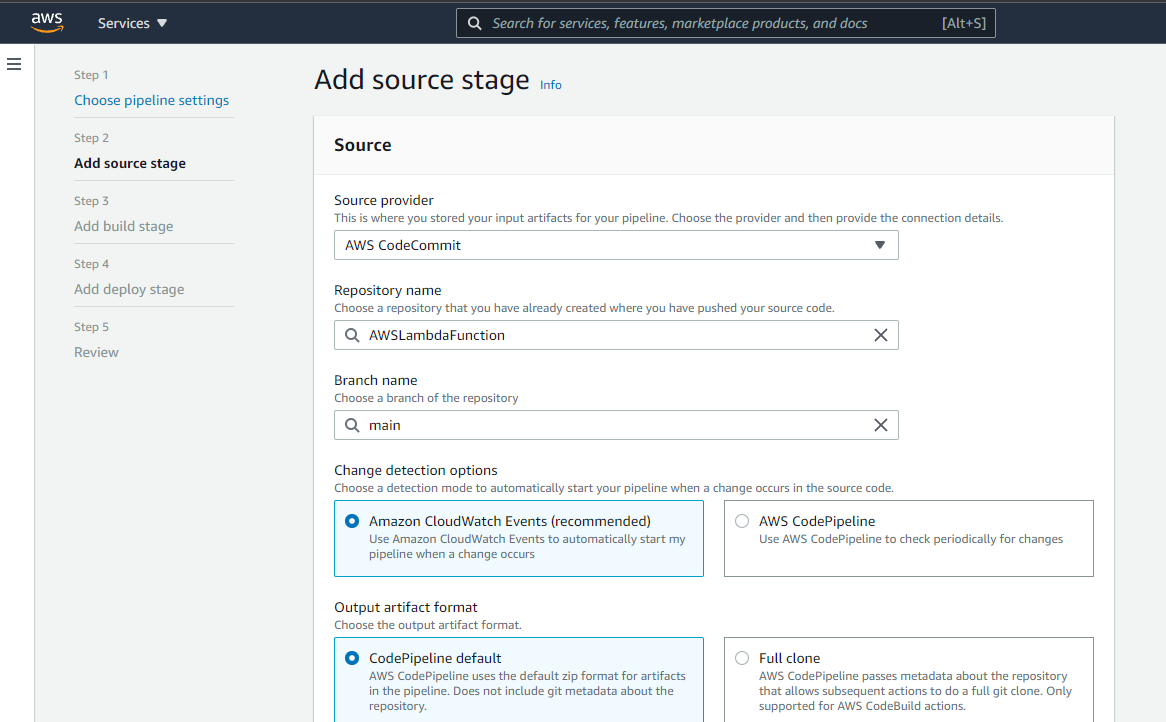Image resolution: width=1166 pixels, height=722 pixels.
Task: Click the search magnifier icon in top bar
Action: coord(475,23)
